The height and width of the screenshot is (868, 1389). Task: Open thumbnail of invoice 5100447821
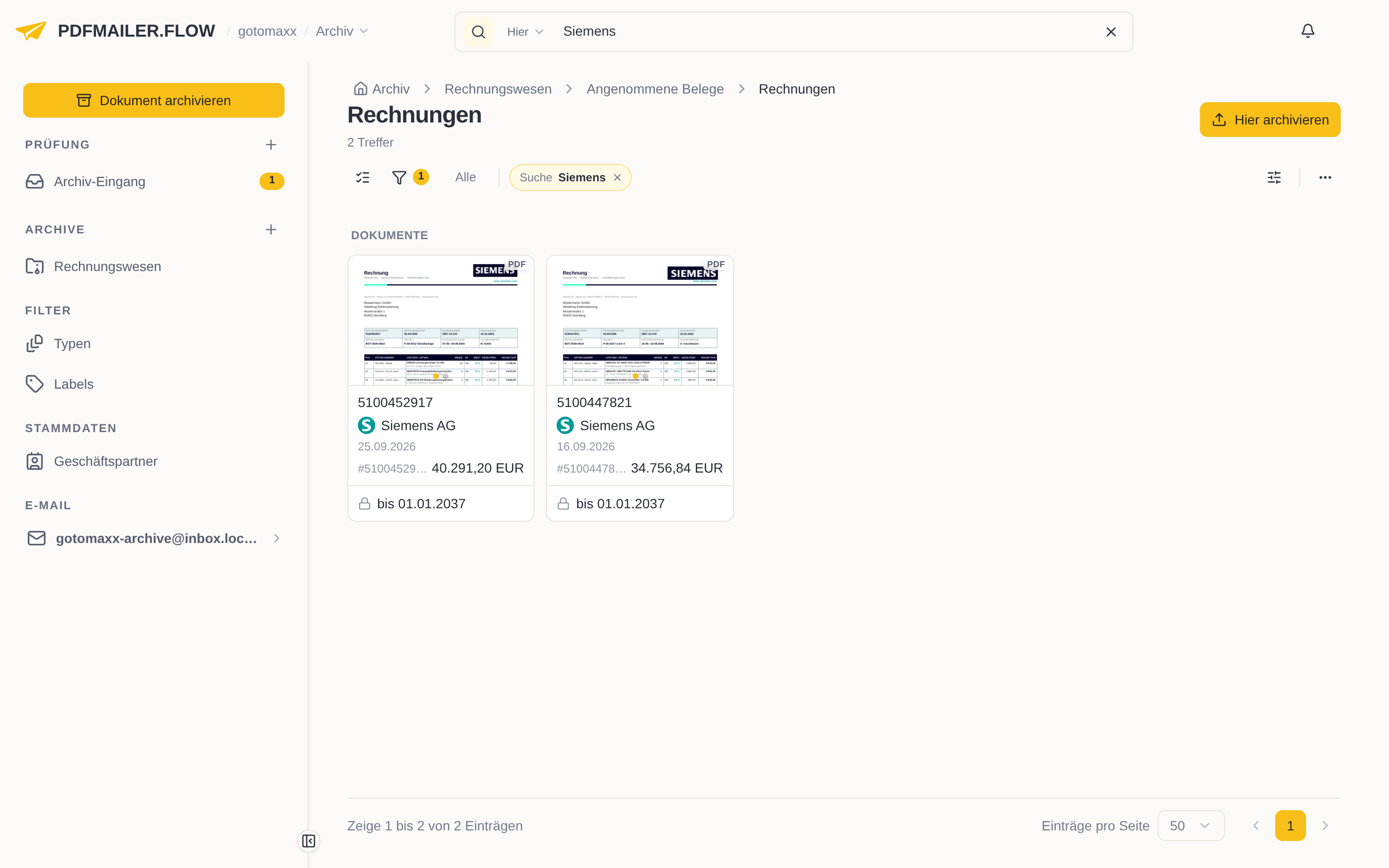[640, 320]
